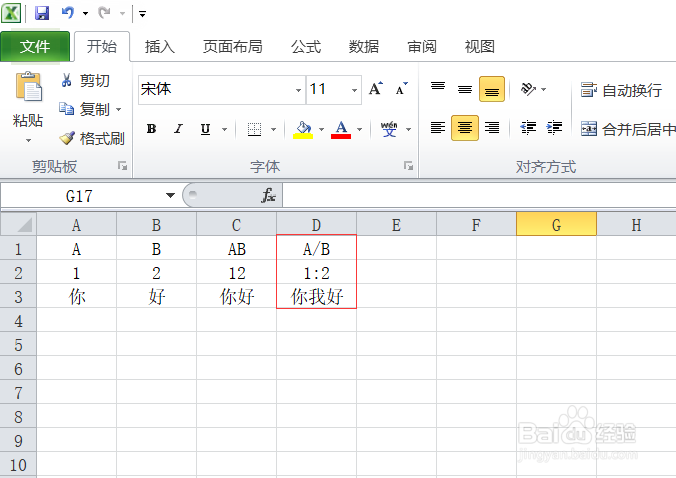Click the phonetic guide wén icon
The image size is (676, 478).
[389, 129]
